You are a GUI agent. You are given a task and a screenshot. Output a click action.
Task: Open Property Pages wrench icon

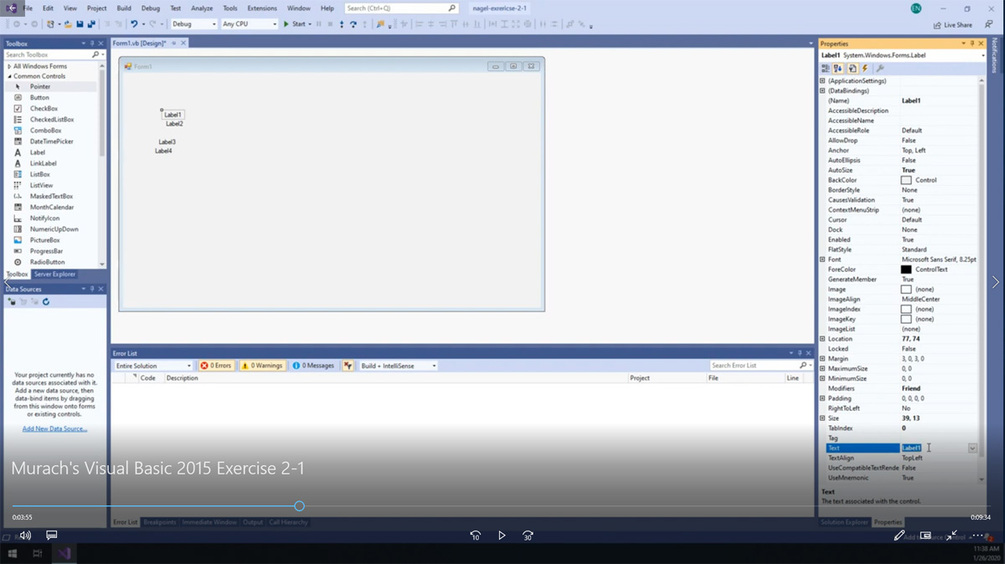(x=880, y=68)
